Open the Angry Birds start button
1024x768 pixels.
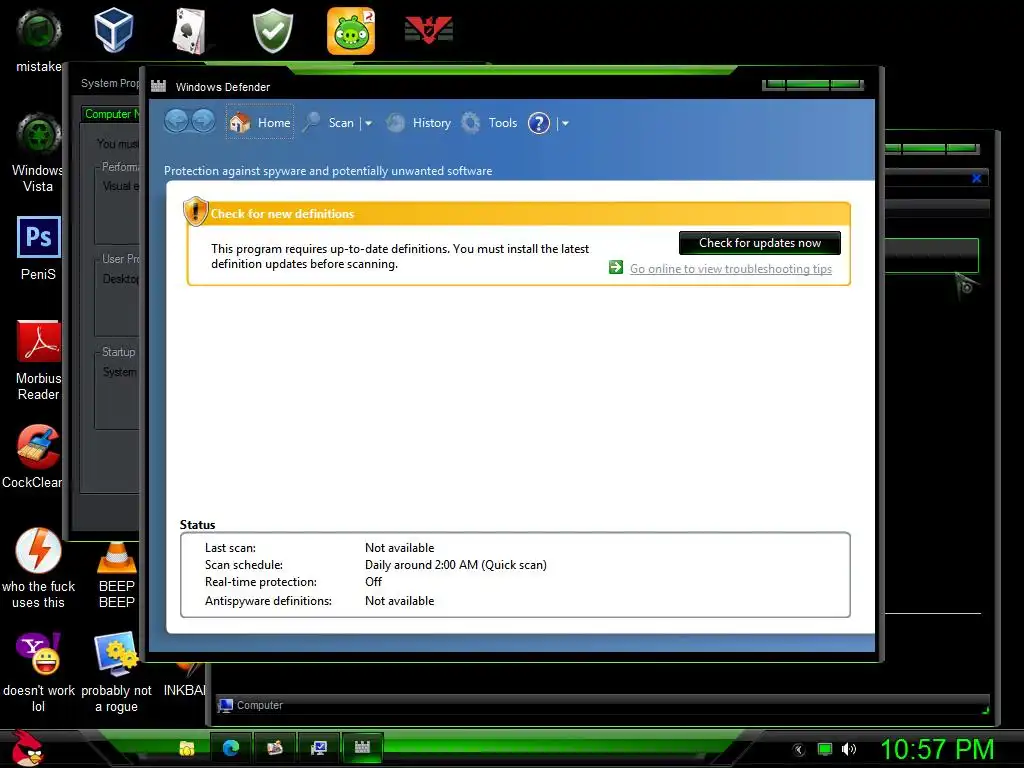27,748
